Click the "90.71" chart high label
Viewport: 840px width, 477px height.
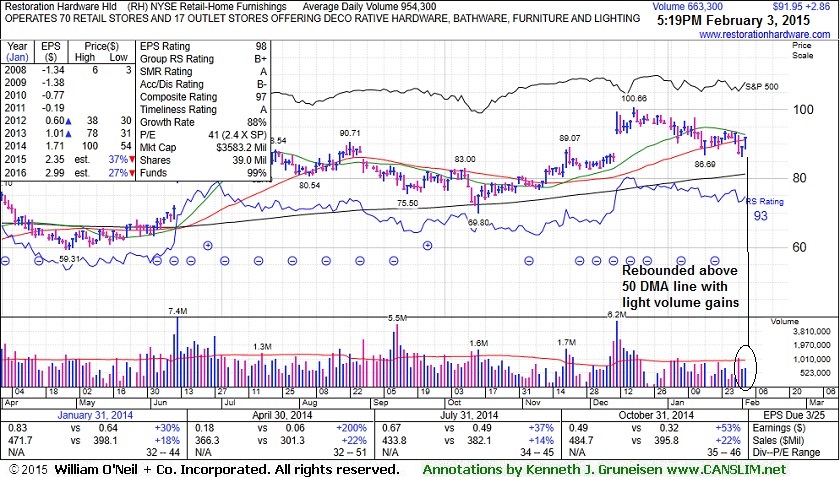coord(349,133)
